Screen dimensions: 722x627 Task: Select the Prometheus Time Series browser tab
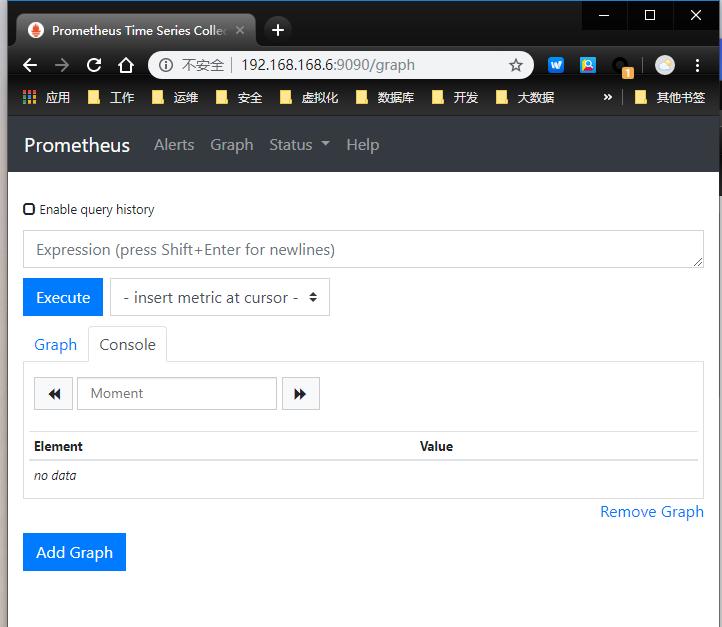[136, 30]
